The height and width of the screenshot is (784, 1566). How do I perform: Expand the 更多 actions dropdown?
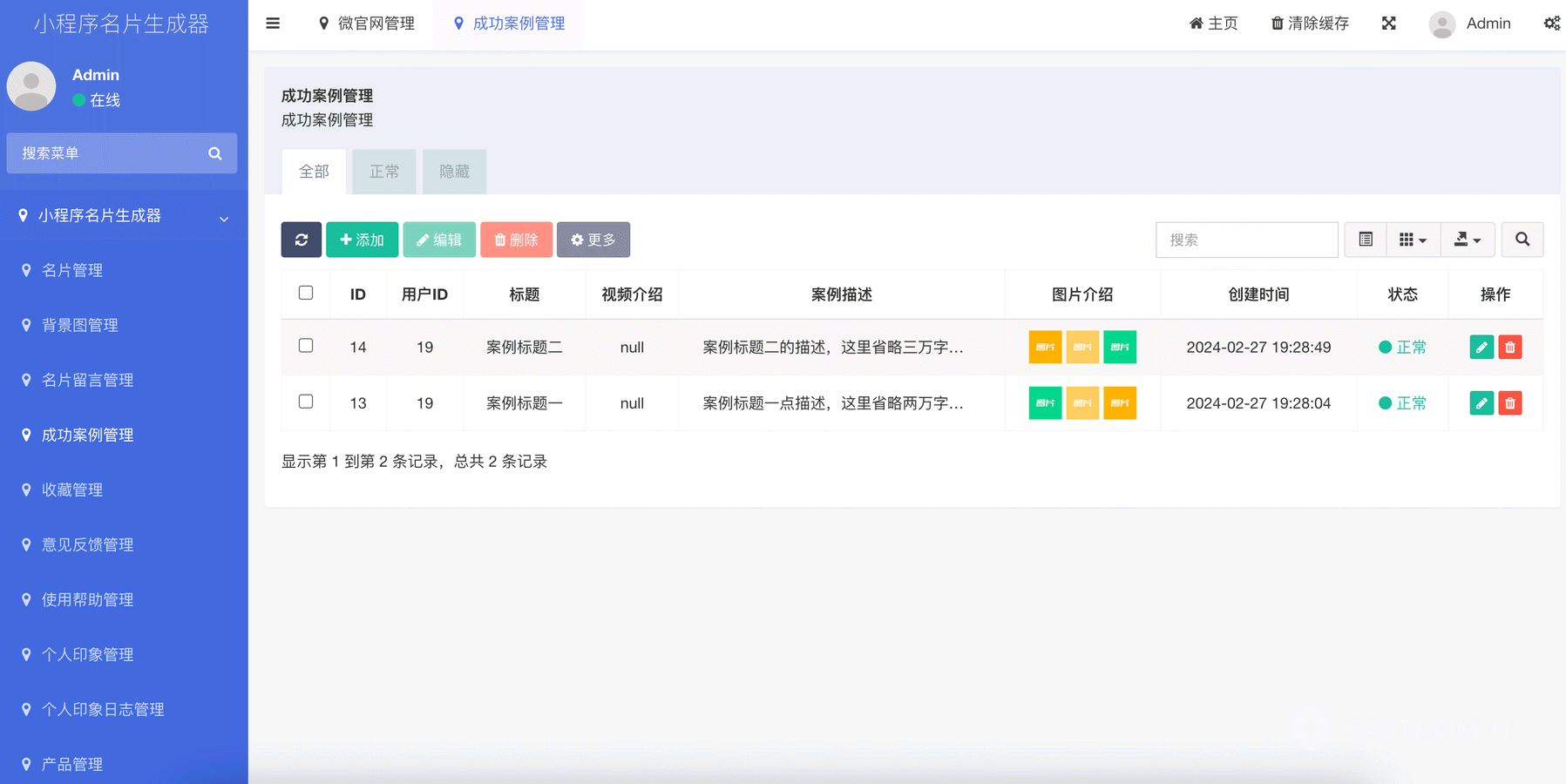[593, 240]
